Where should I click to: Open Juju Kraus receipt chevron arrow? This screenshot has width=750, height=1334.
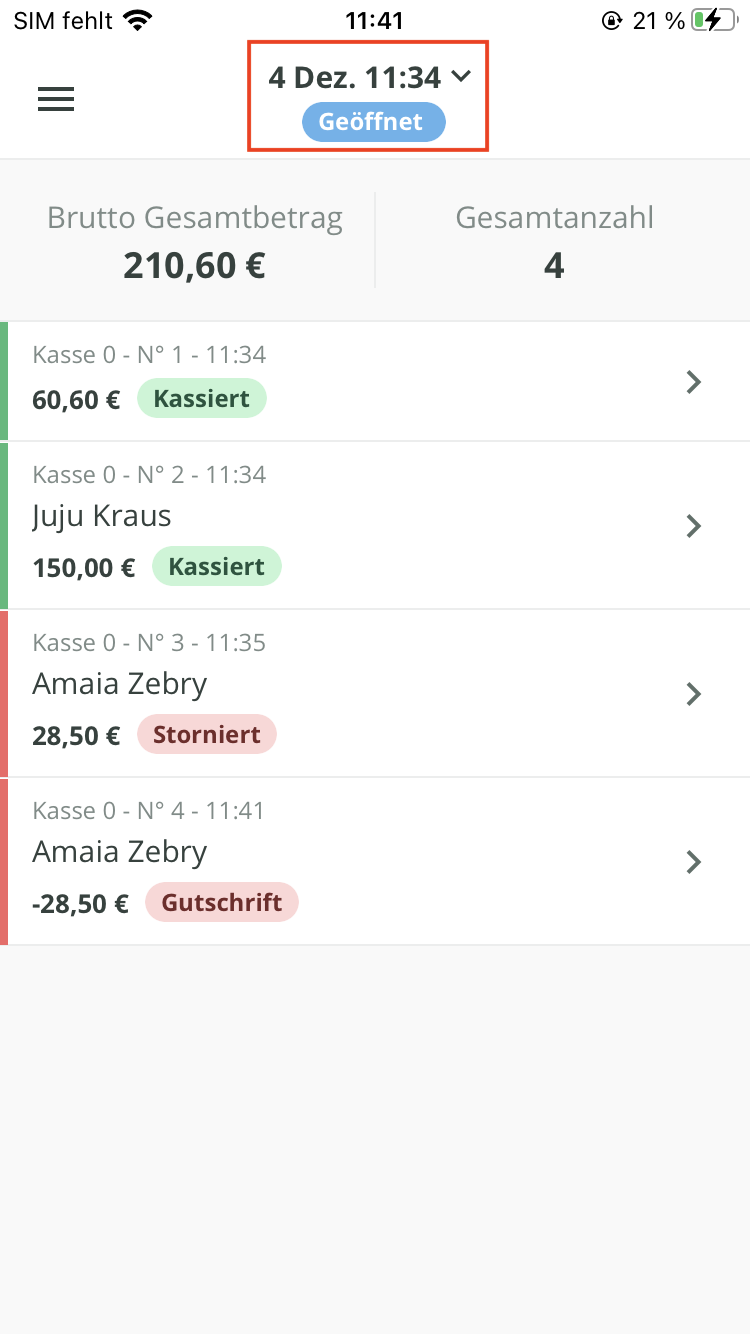point(694,526)
